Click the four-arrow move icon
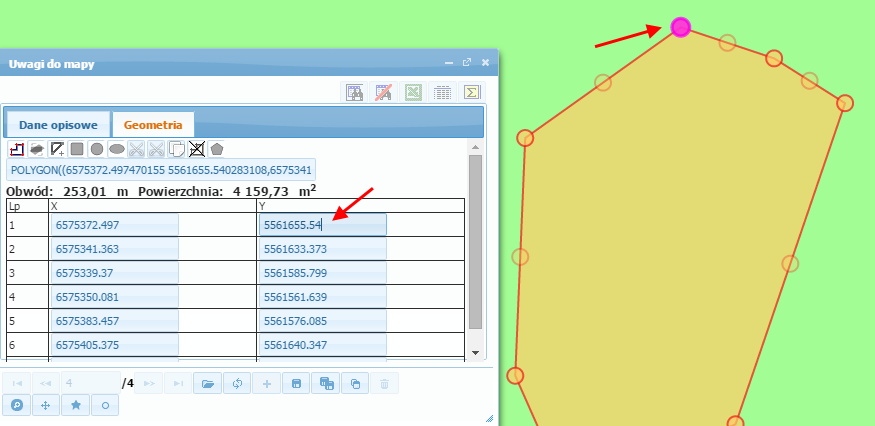This screenshot has width=875, height=426. (46, 405)
